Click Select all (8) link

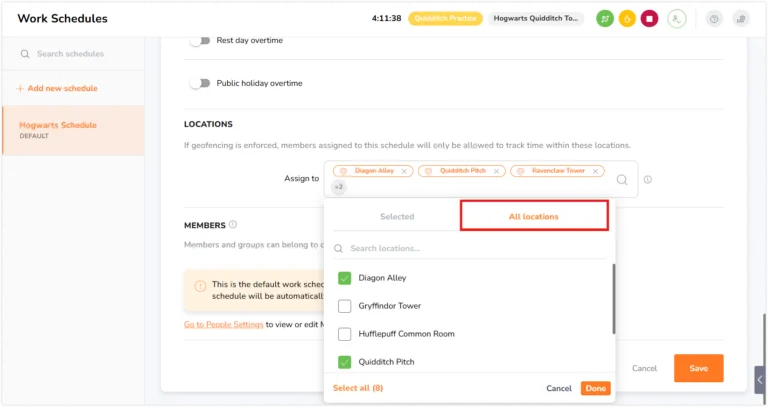click(x=358, y=388)
